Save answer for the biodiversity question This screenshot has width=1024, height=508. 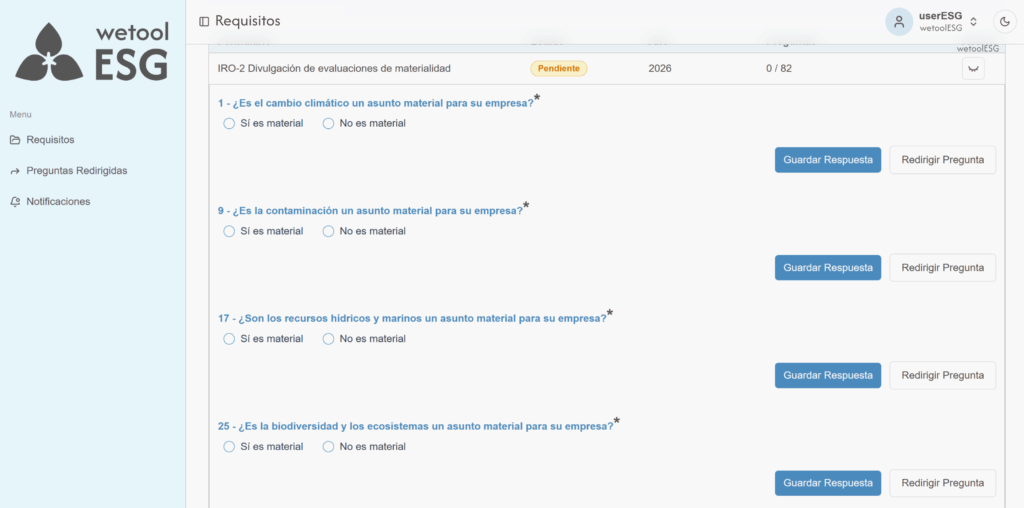point(827,483)
